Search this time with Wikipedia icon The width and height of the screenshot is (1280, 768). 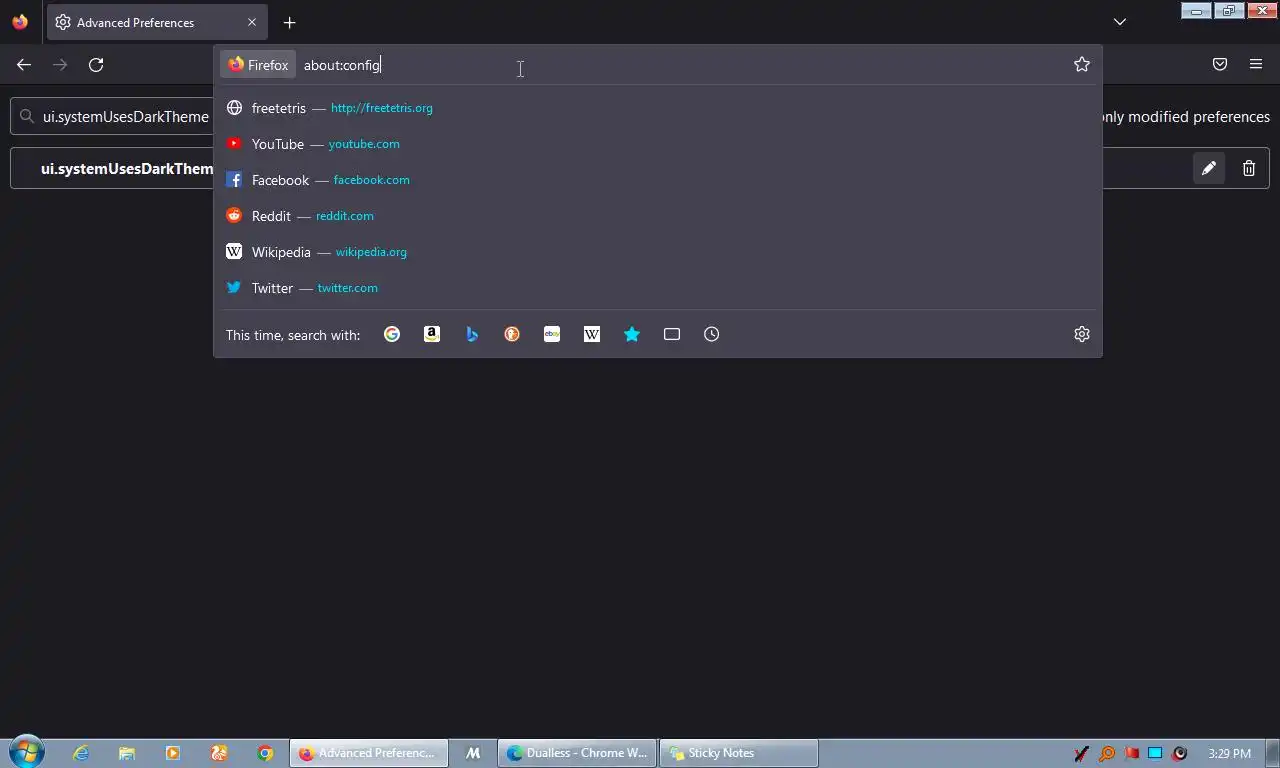pos(592,334)
